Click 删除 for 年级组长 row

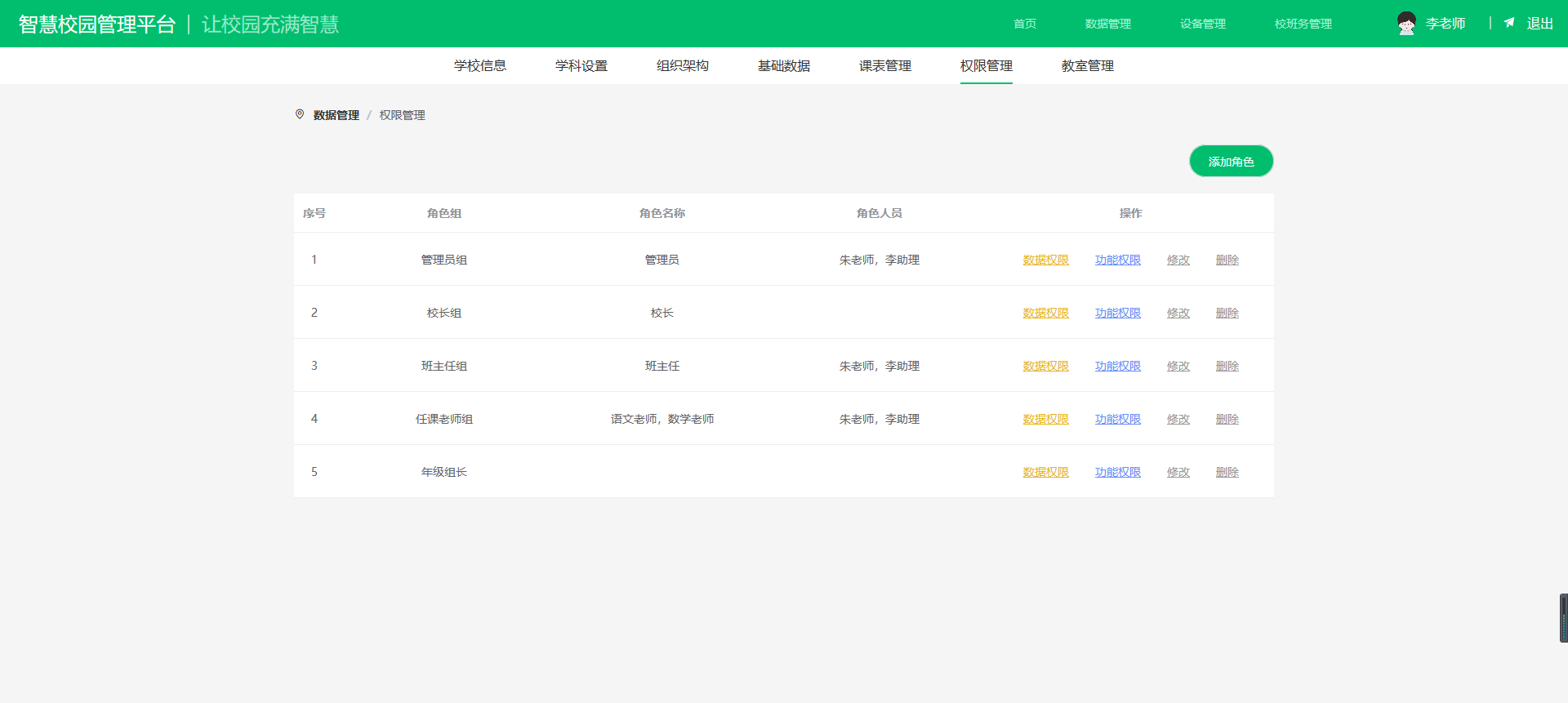1227,472
